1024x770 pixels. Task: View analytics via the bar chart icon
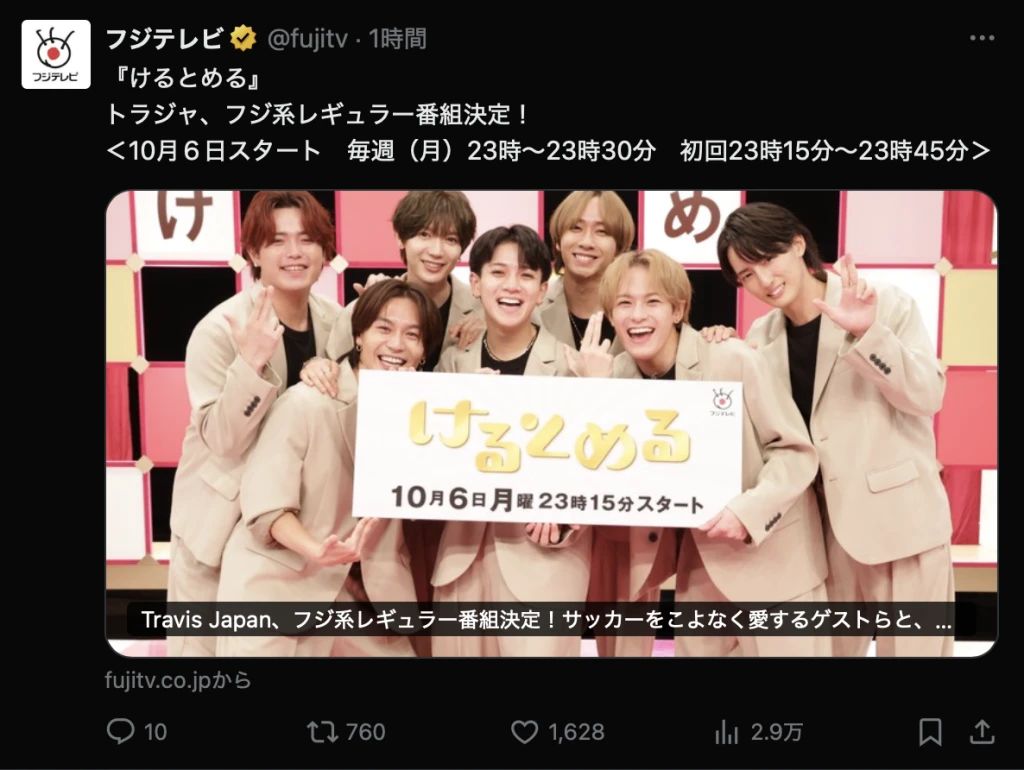(x=726, y=732)
